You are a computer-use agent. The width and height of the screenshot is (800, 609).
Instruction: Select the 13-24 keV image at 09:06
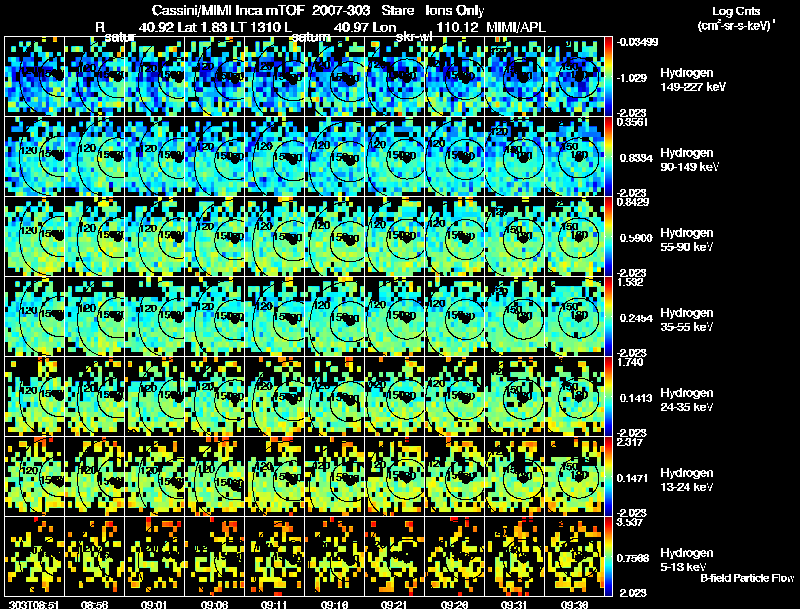pos(215,477)
